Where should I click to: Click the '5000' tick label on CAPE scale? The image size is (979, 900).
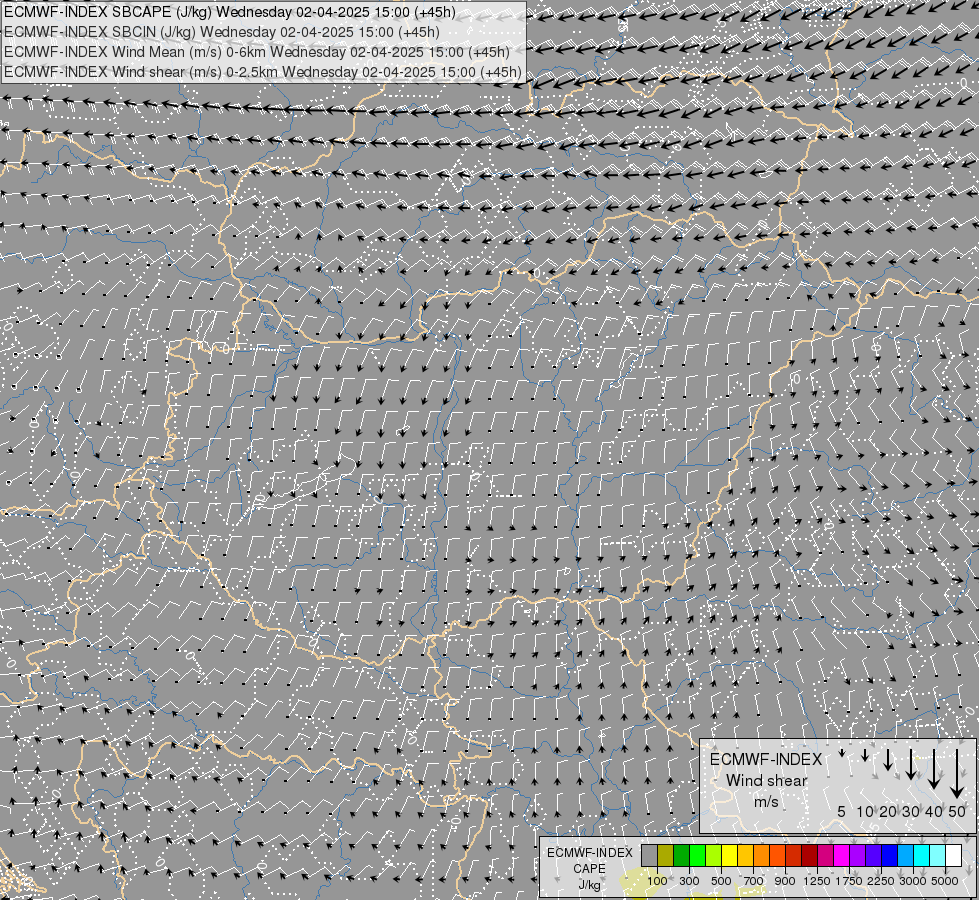tap(945, 881)
